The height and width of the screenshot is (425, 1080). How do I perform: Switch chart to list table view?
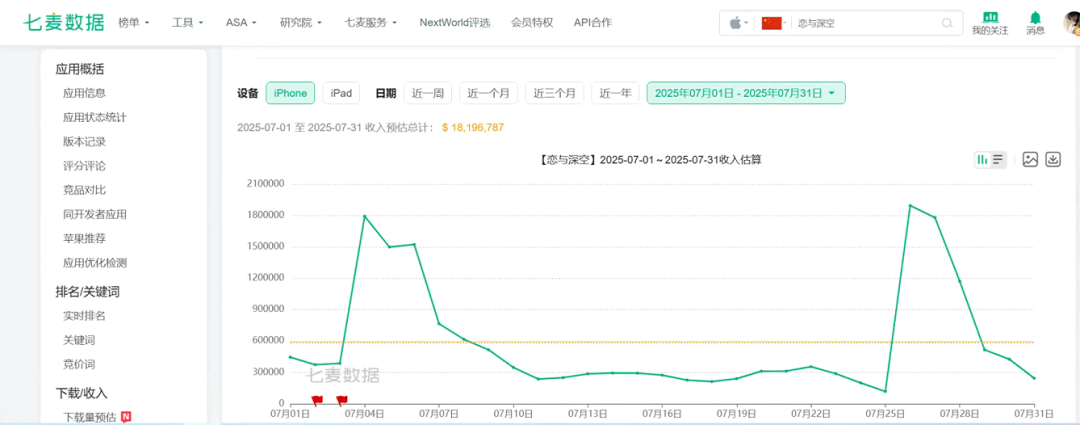click(x=998, y=160)
